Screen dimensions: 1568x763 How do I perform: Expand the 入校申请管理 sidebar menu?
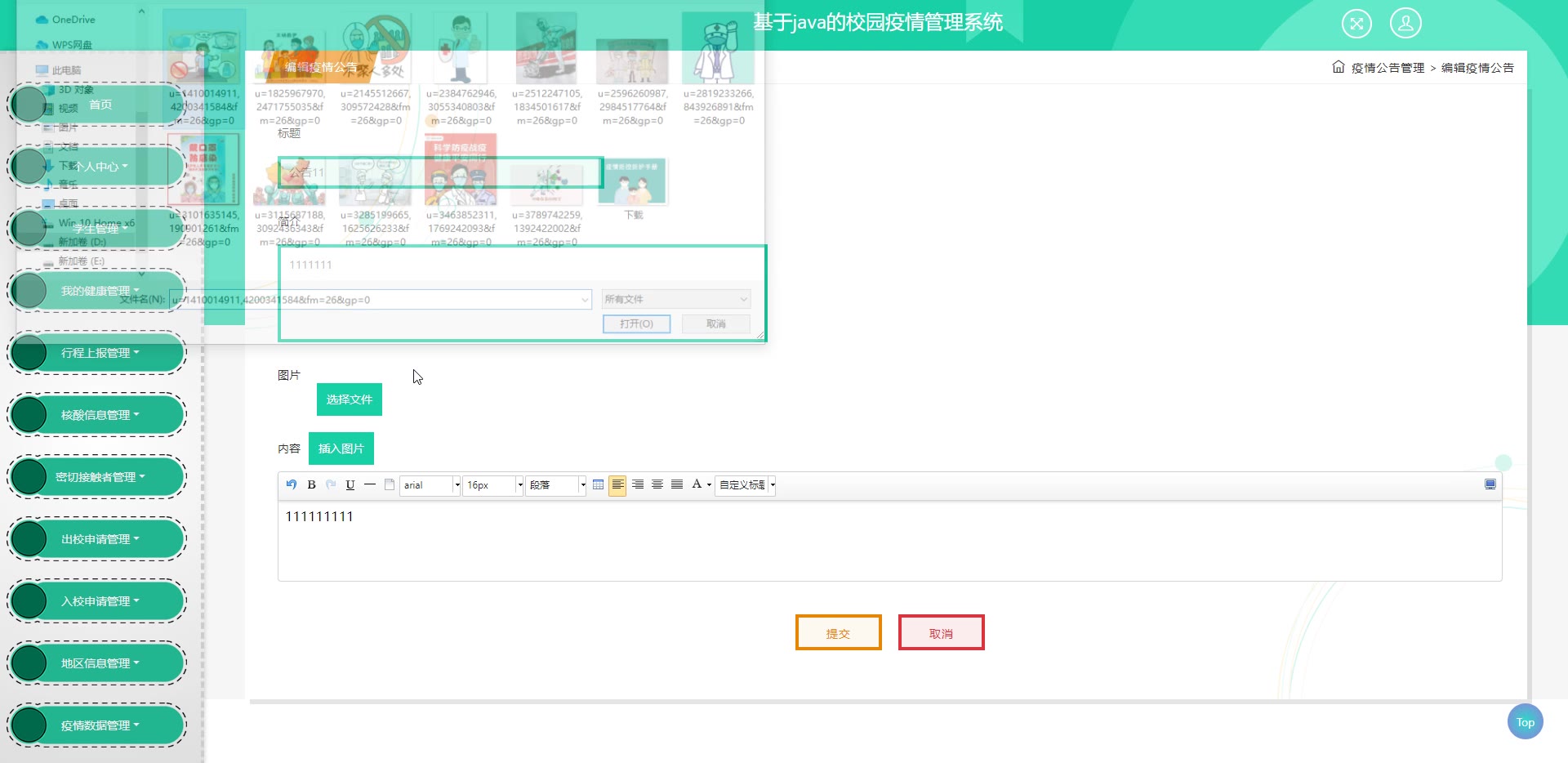(96, 601)
